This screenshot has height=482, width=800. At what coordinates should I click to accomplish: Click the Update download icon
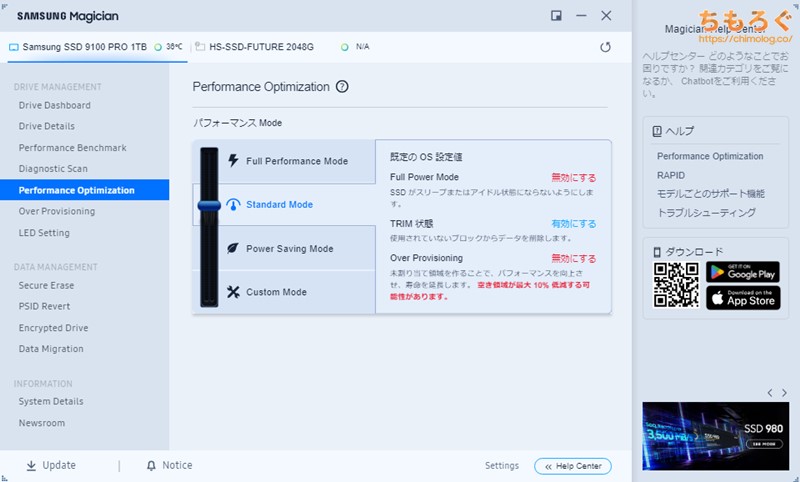point(31,466)
